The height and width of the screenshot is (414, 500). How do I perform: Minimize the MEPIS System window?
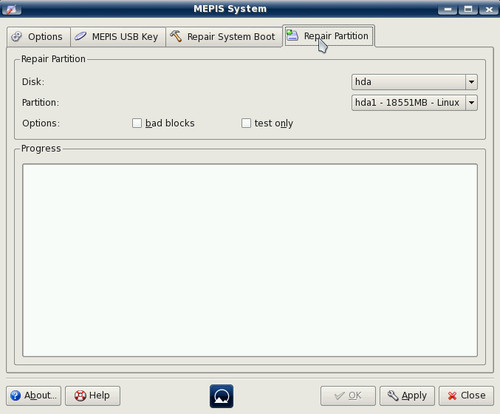[448, 9]
